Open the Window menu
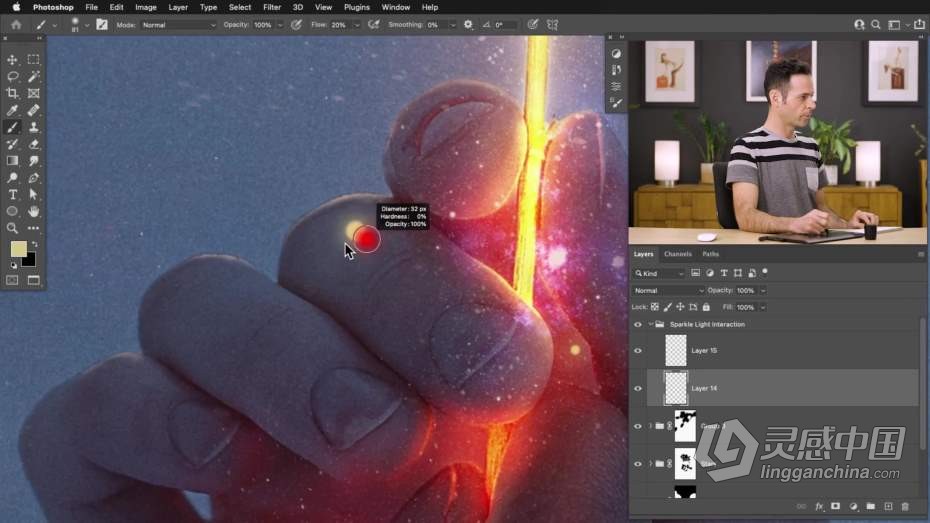Viewport: 930px width, 523px height. click(x=396, y=7)
